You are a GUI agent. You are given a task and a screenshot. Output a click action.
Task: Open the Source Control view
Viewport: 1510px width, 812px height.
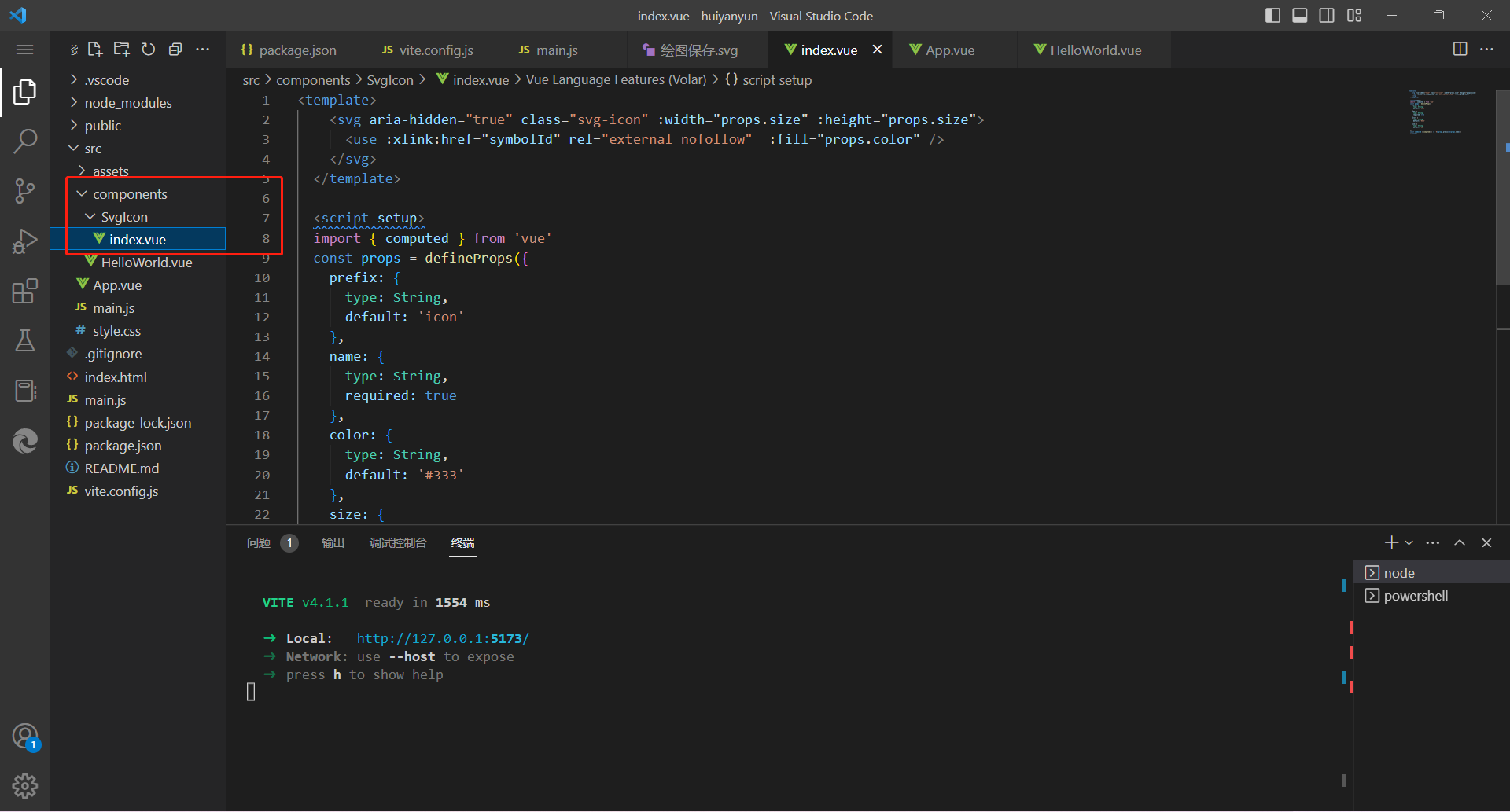click(x=25, y=191)
